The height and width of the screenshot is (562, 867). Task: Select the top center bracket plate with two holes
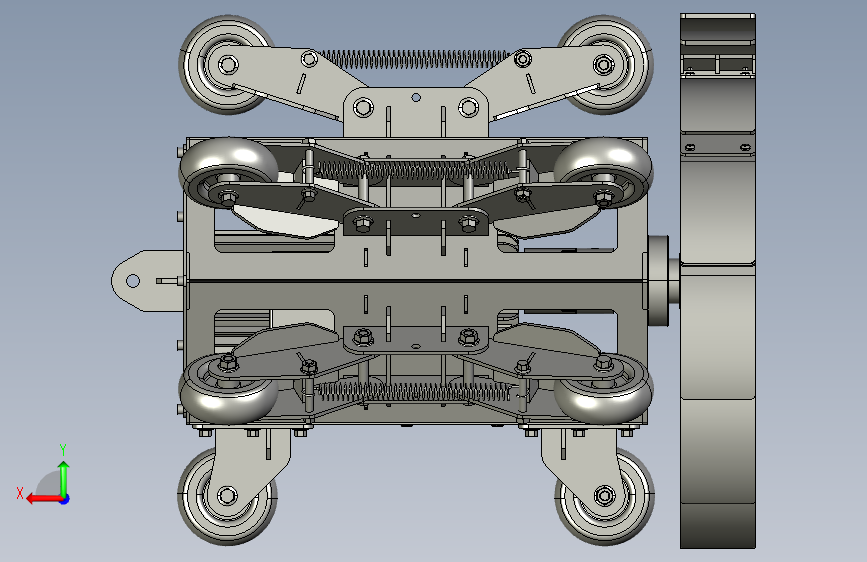coord(415,112)
